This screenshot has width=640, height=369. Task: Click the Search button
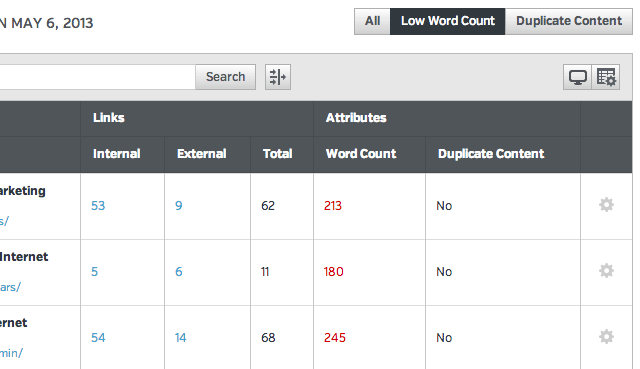pyautogui.click(x=225, y=77)
